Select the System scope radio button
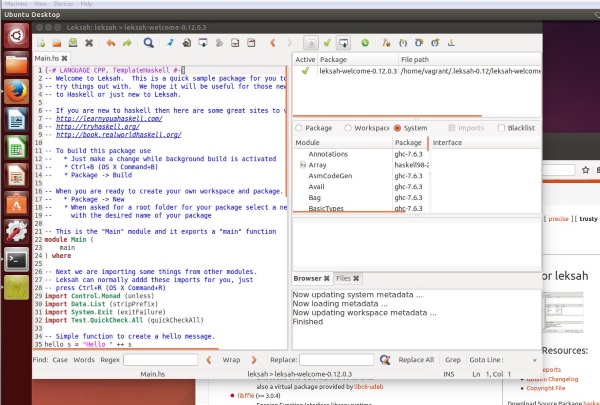 click(397, 128)
